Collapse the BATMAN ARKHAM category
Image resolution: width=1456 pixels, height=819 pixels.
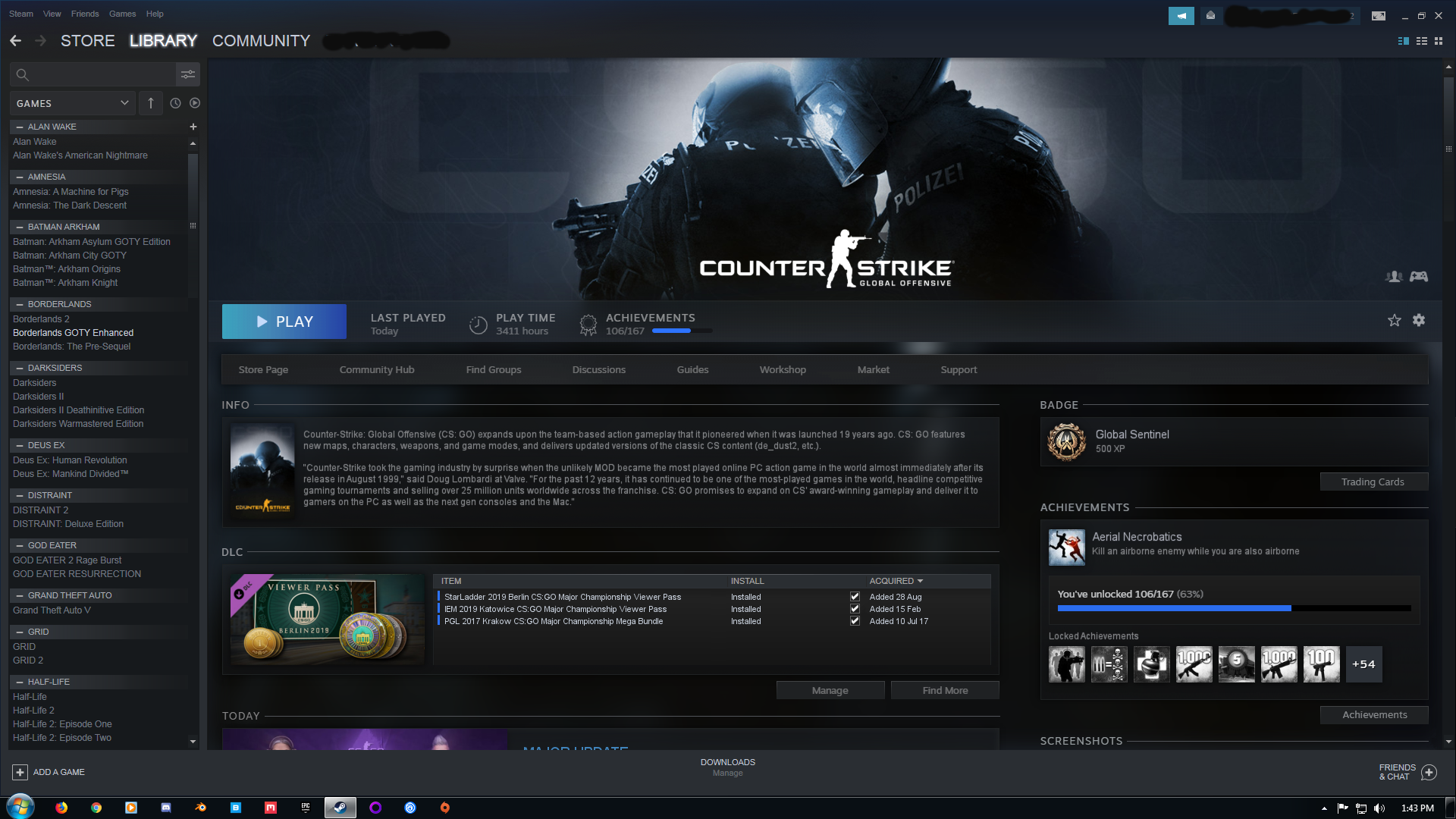point(20,227)
